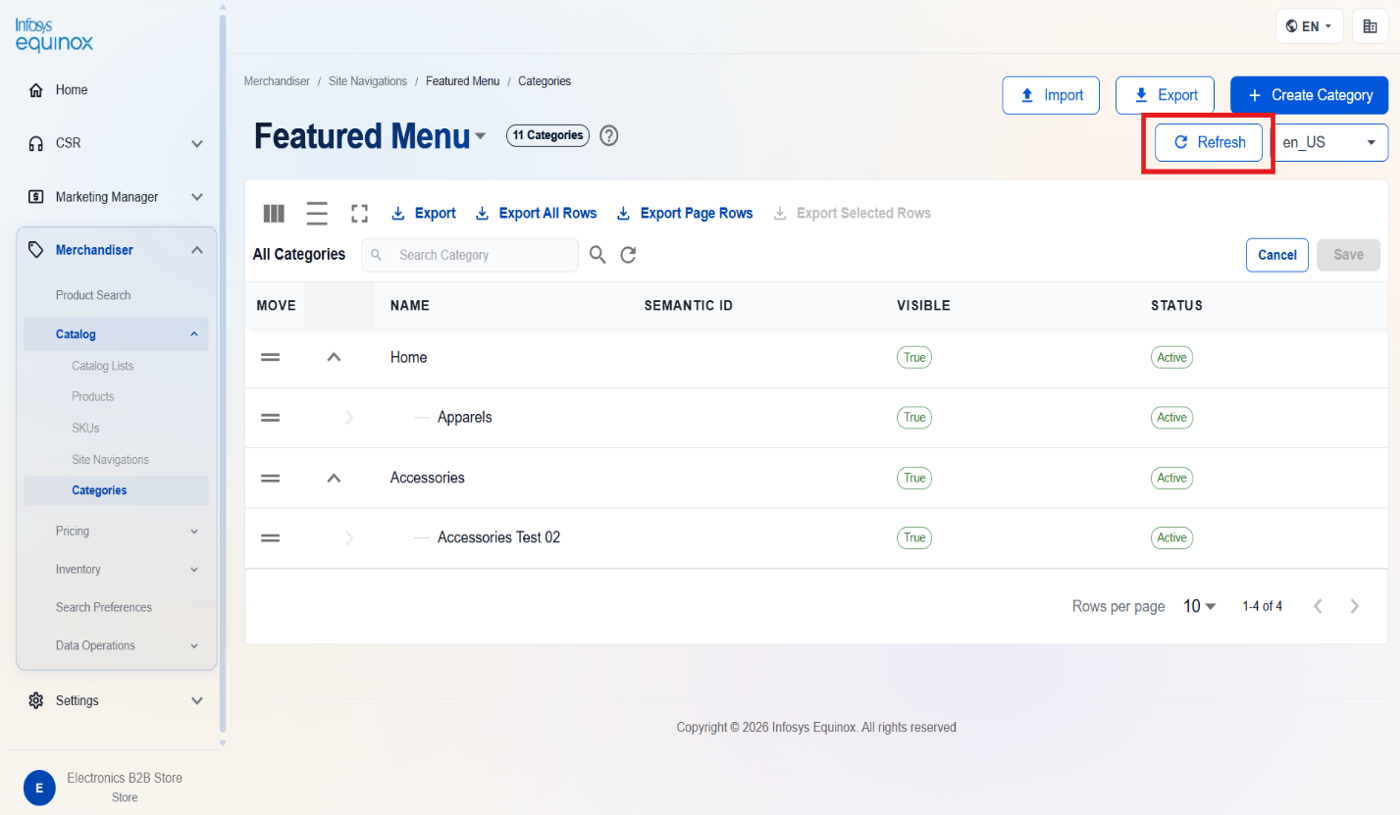The height and width of the screenshot is (815, 1400).
Task: Grab move handle for Accessories Test 02
Action: pos(270,537)
